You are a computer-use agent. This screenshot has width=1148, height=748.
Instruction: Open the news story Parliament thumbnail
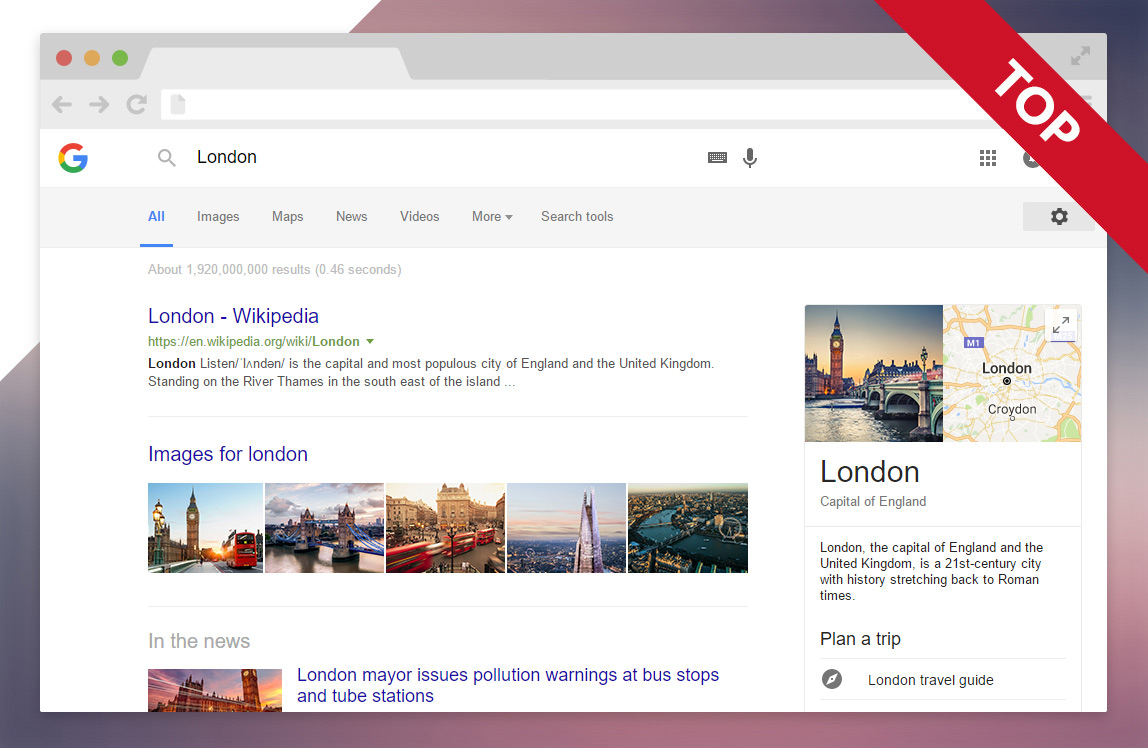point(215,690)
